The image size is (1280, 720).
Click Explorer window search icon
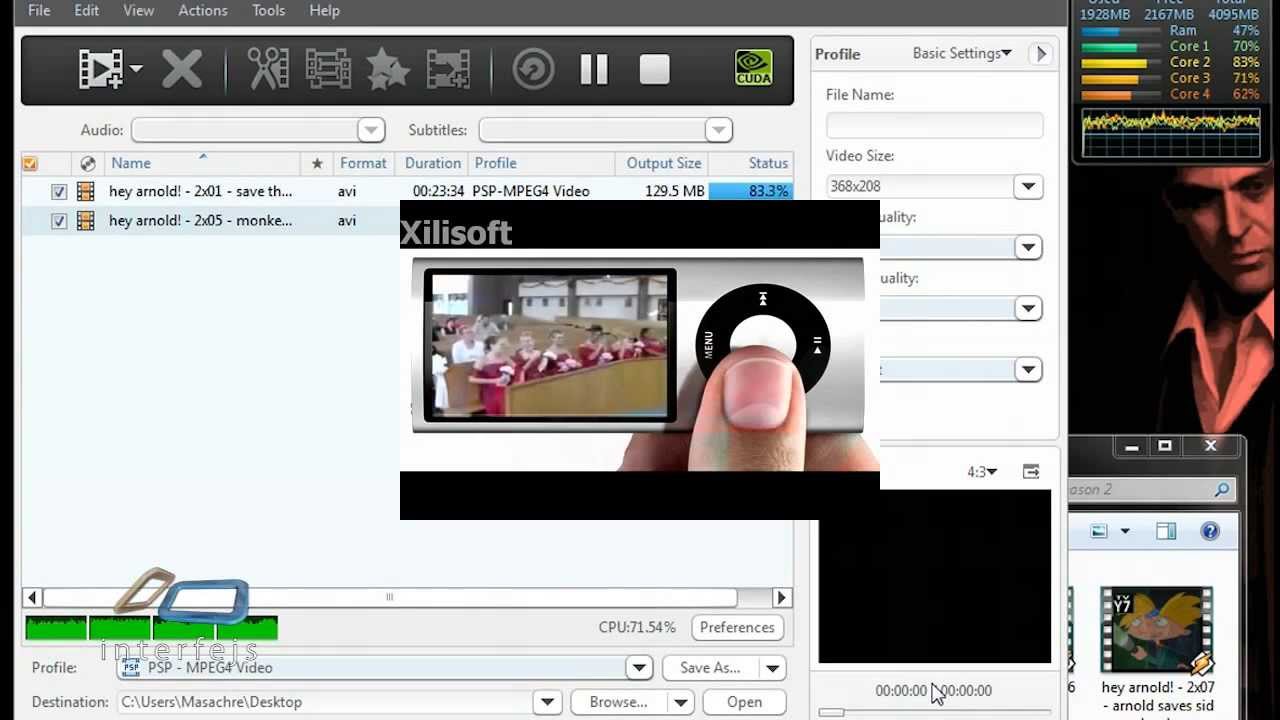click(x=1221, y=490)
